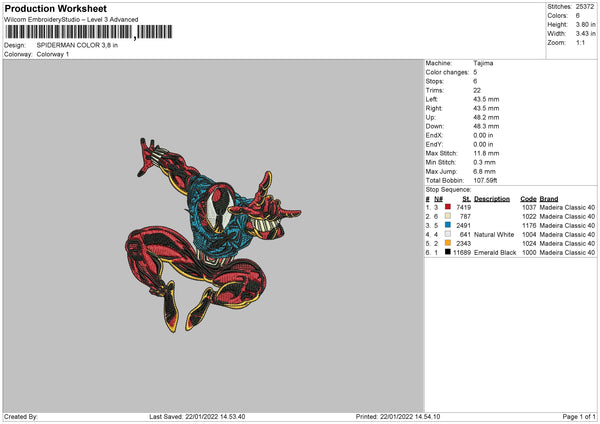Click the 'Stop Sequence:' heading

tap(448, 190)
